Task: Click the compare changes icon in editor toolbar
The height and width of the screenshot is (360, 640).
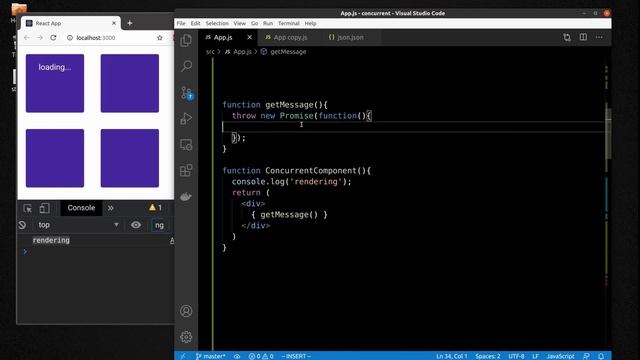Action: (x=567, y=38)
